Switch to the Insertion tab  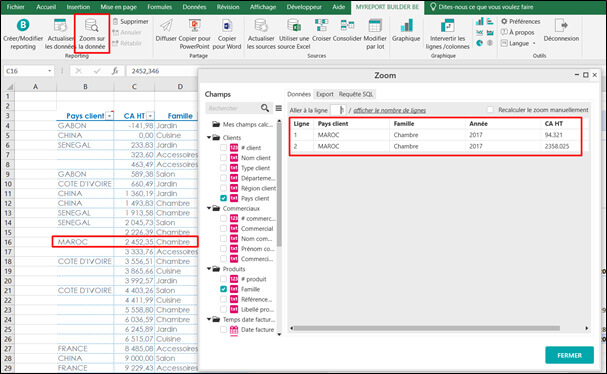[78, 7]
